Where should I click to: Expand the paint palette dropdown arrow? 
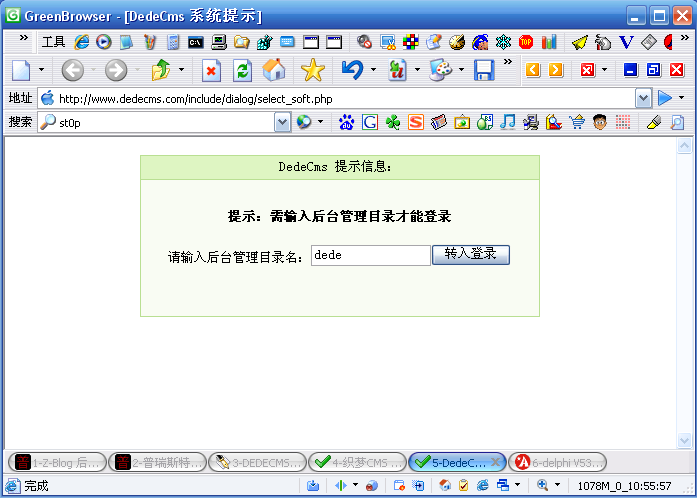[x=461, y=70]
